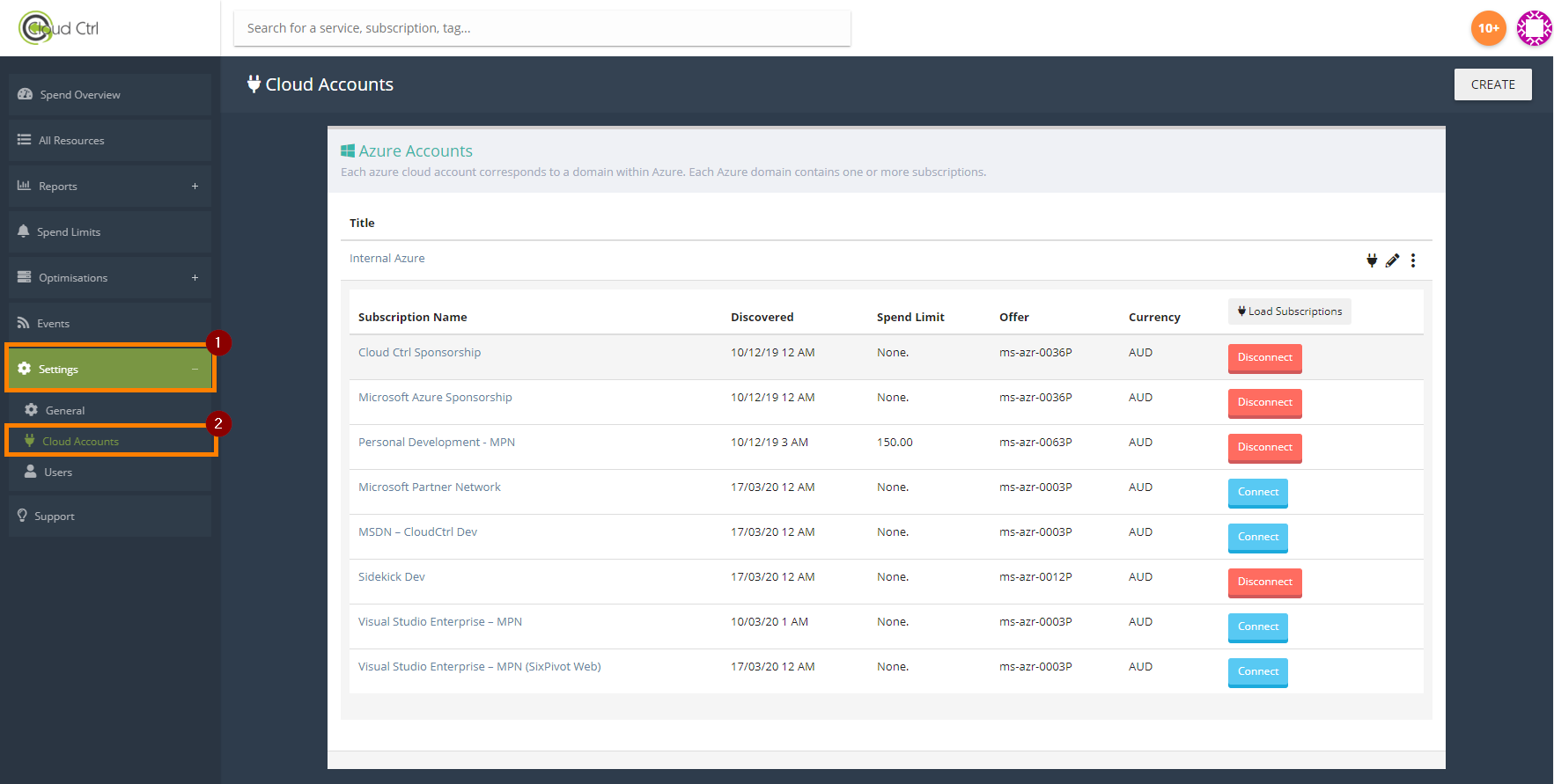Click the search services input field
1554x784 pixels.
pos(541,28)
